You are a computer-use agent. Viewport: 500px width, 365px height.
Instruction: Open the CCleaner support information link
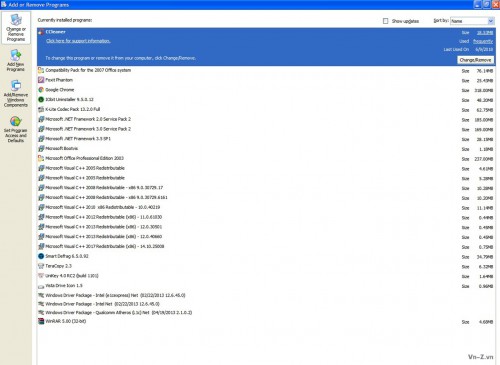point(78,41)
